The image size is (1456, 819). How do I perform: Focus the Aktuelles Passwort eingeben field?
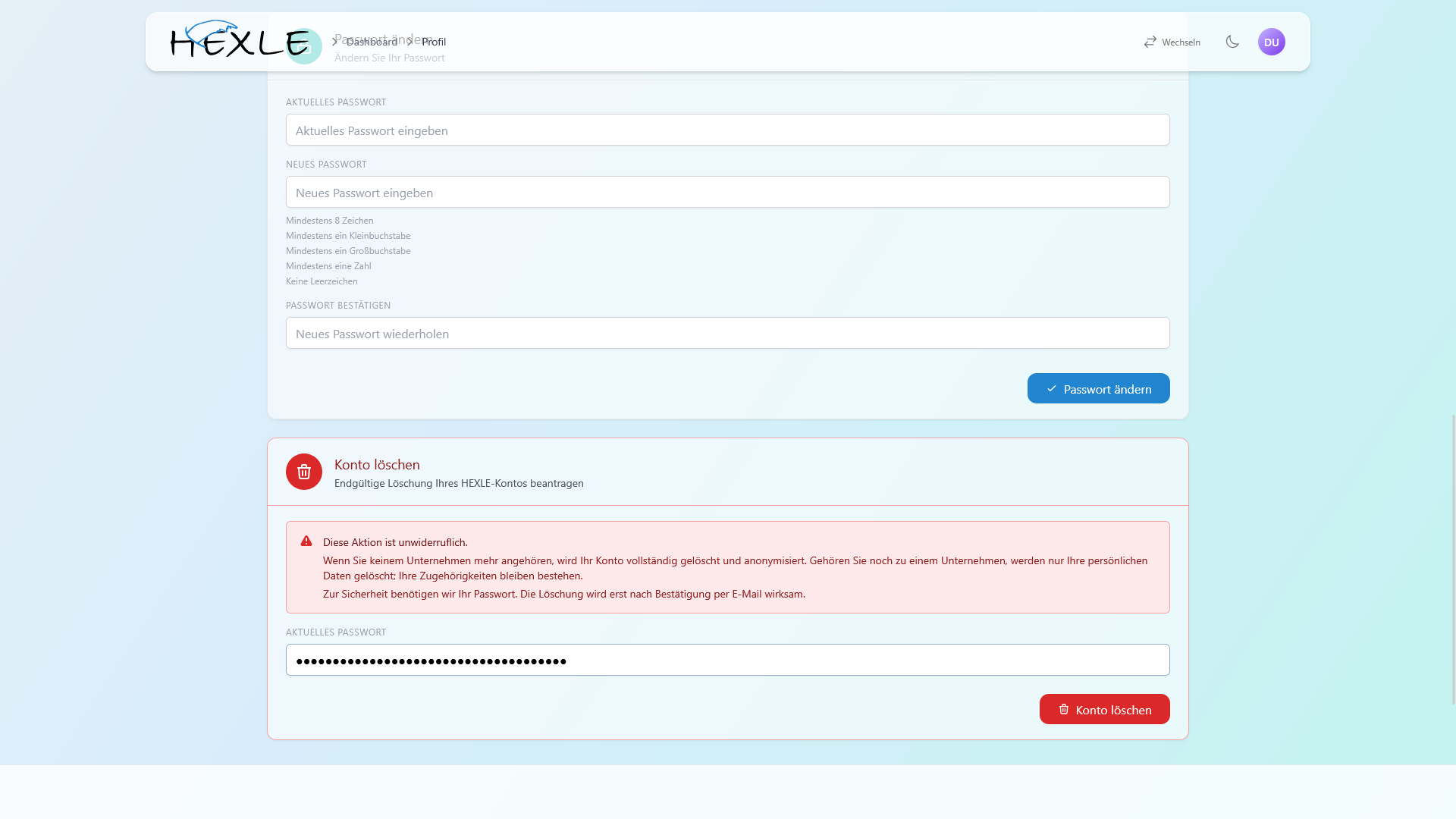728,130
